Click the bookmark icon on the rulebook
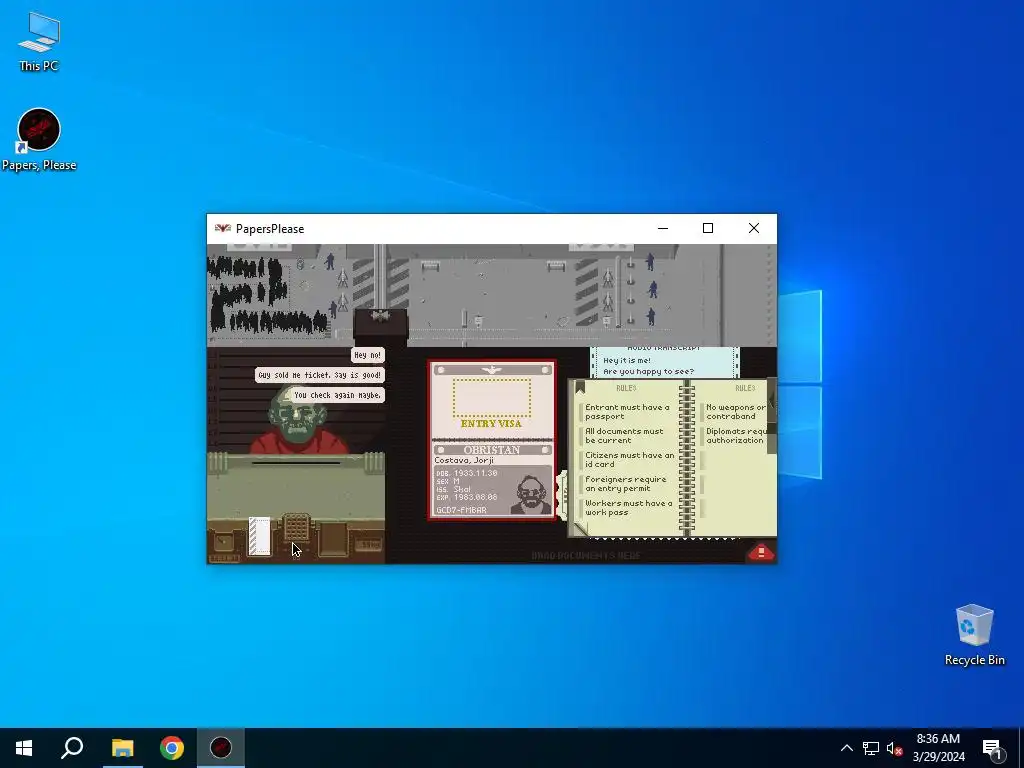The height and width of the screenshot is (768, 1024). tap(580, 387)
